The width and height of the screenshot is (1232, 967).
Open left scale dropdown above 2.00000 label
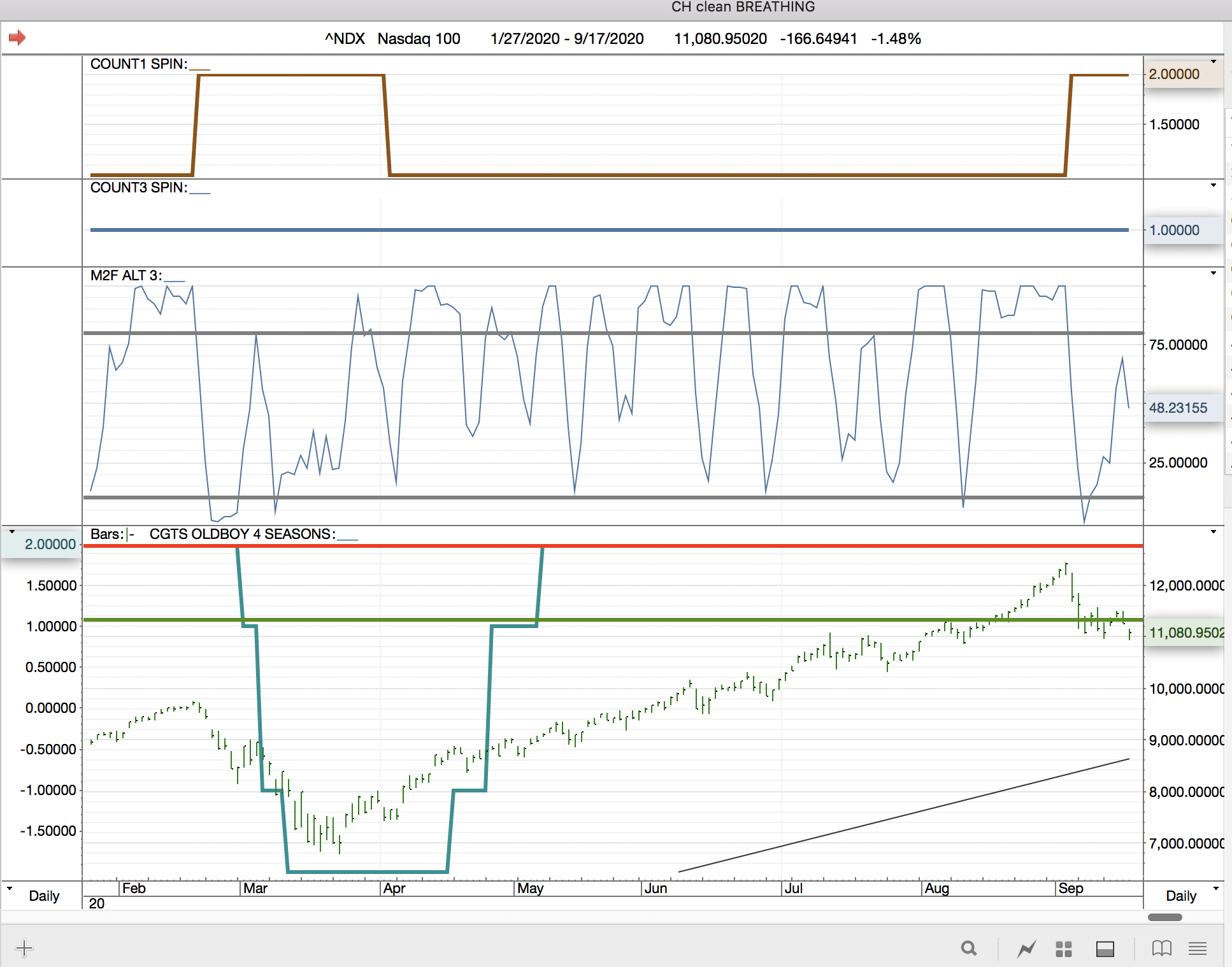pos(11,532)
